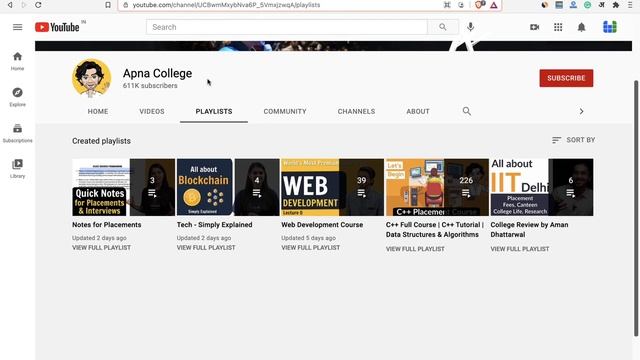640x360 pixels.
Task: Click the page vertical scrollbar
Action: tap(636, 208)
